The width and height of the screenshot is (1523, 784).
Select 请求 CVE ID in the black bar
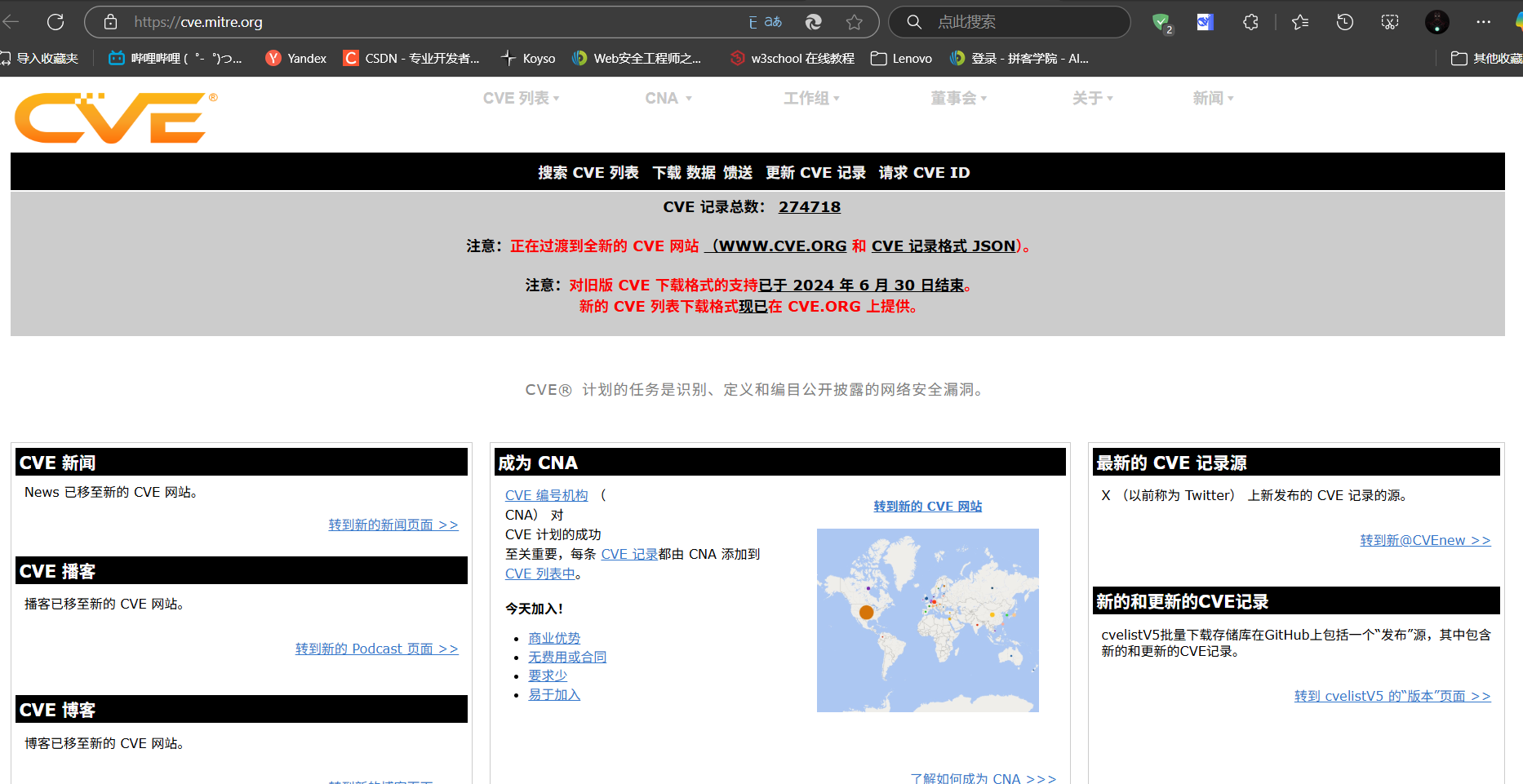(924, 173)
